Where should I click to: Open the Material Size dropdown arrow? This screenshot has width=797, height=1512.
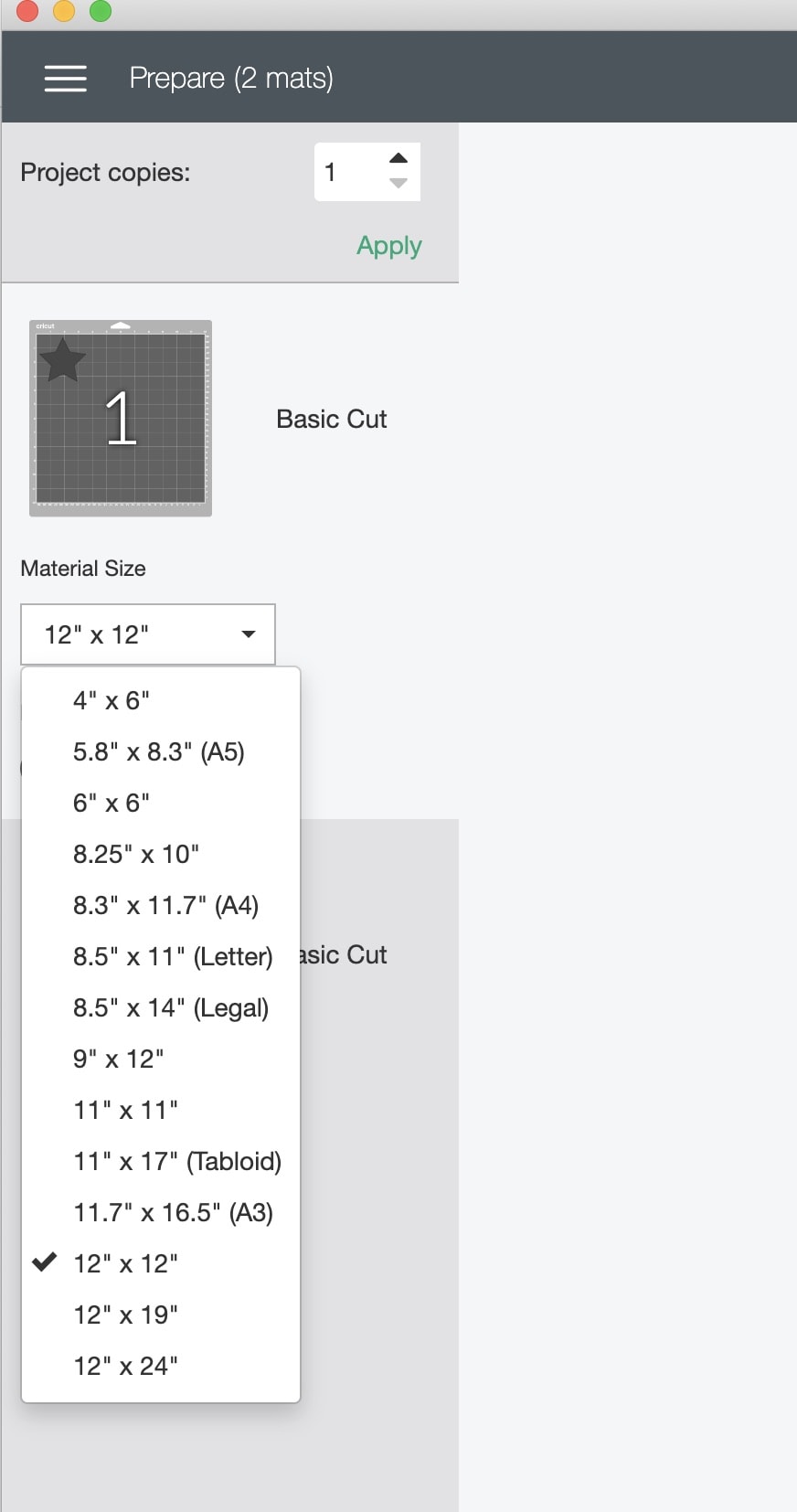[x=247, y=634]
